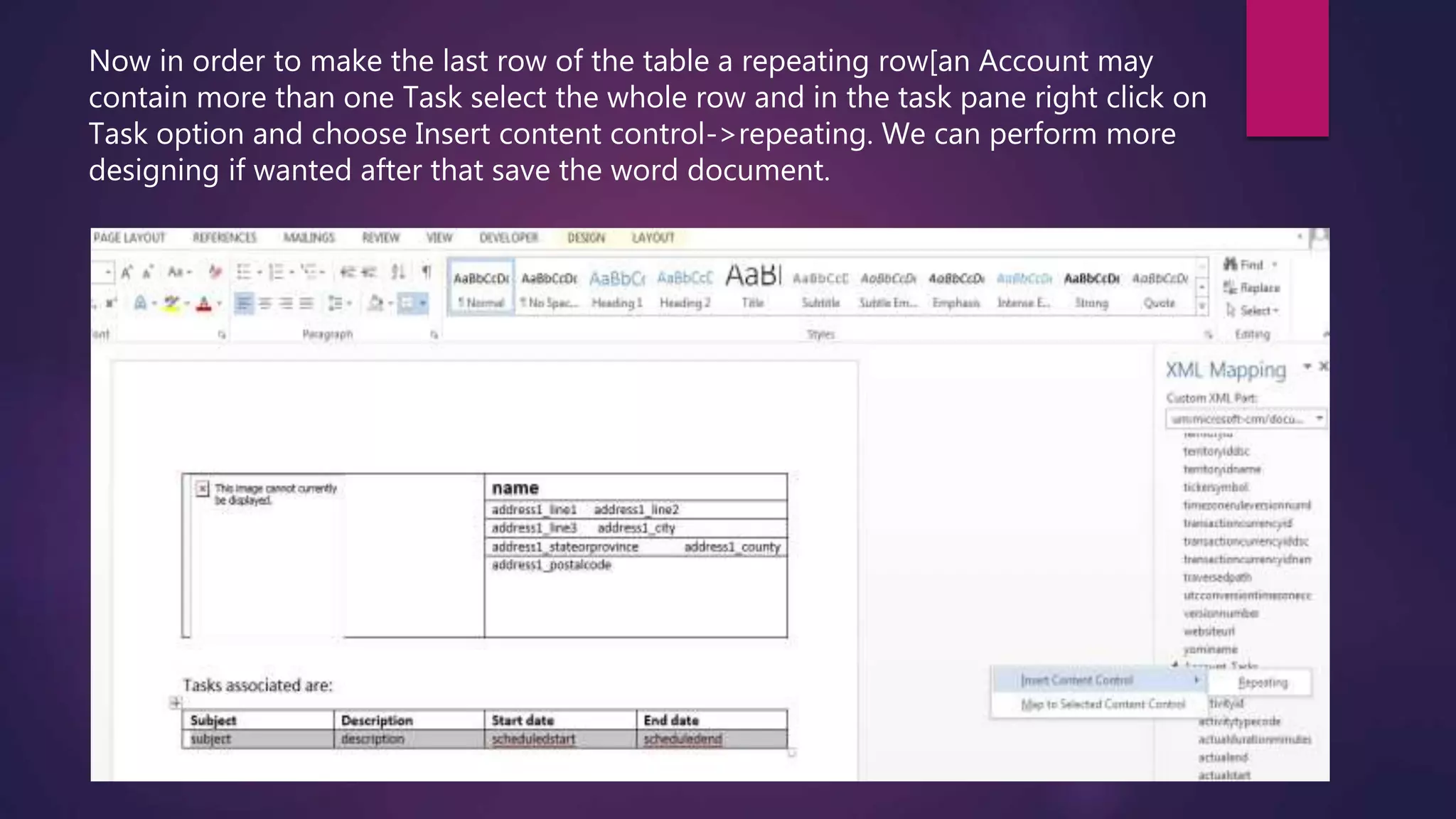
Task: Switch to the Developer tab
Action: coord(509,237)
